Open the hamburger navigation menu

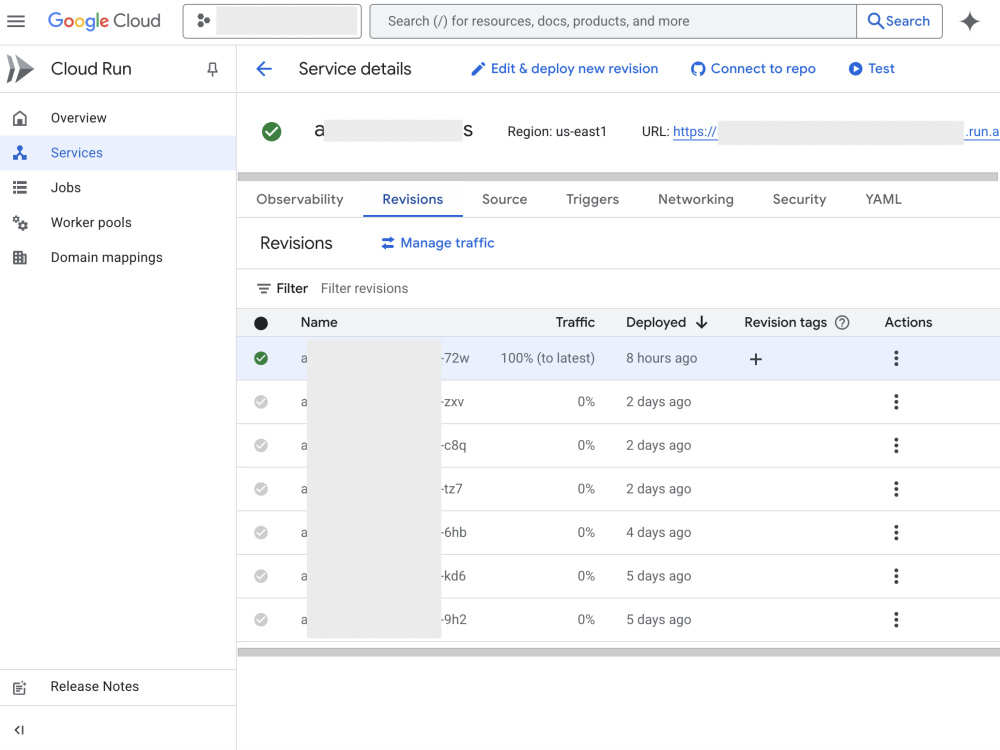pyautogui.click(x=16, y=21)
